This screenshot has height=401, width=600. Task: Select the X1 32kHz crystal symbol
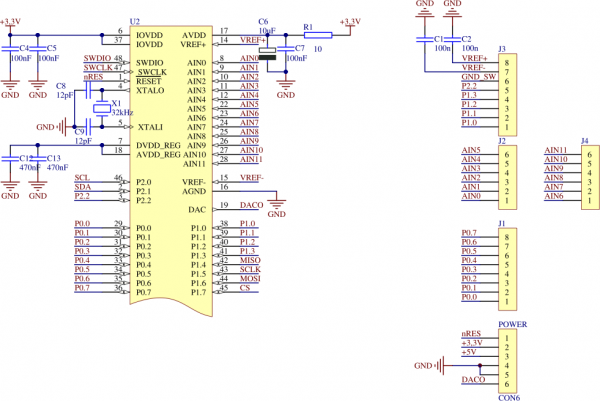coord(101,108)
